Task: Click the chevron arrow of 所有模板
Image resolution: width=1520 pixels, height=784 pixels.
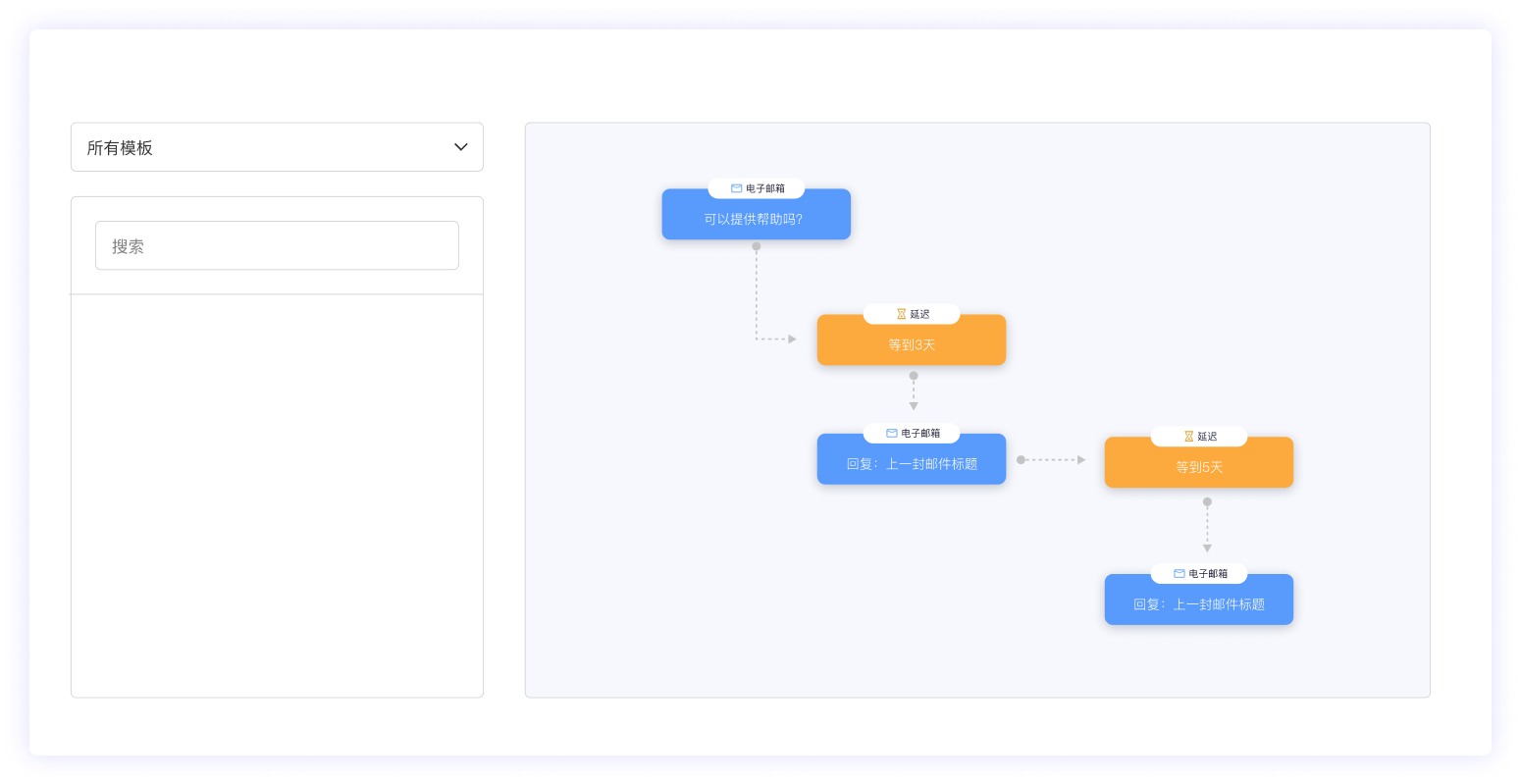Action: pyautogui.click(x=460, y=147)
